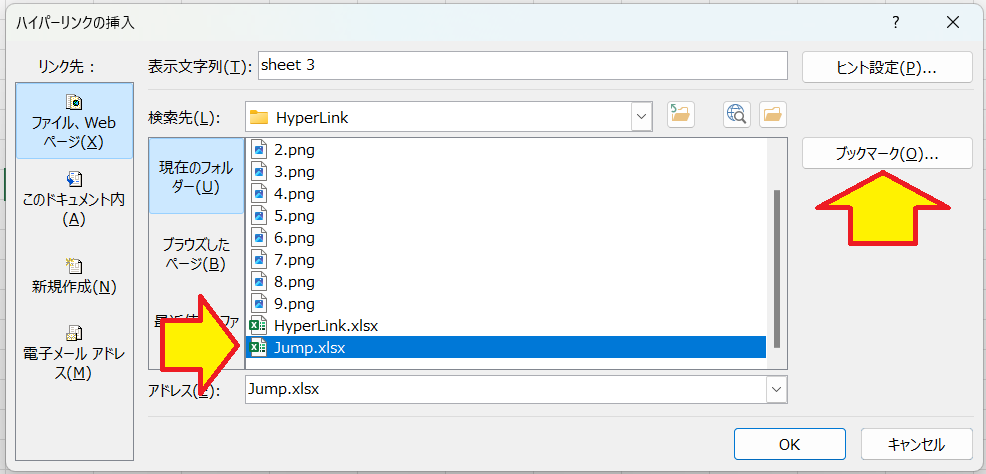
Task: Select HyperLink.xlsx in file list
Action: tap(325, 326)
